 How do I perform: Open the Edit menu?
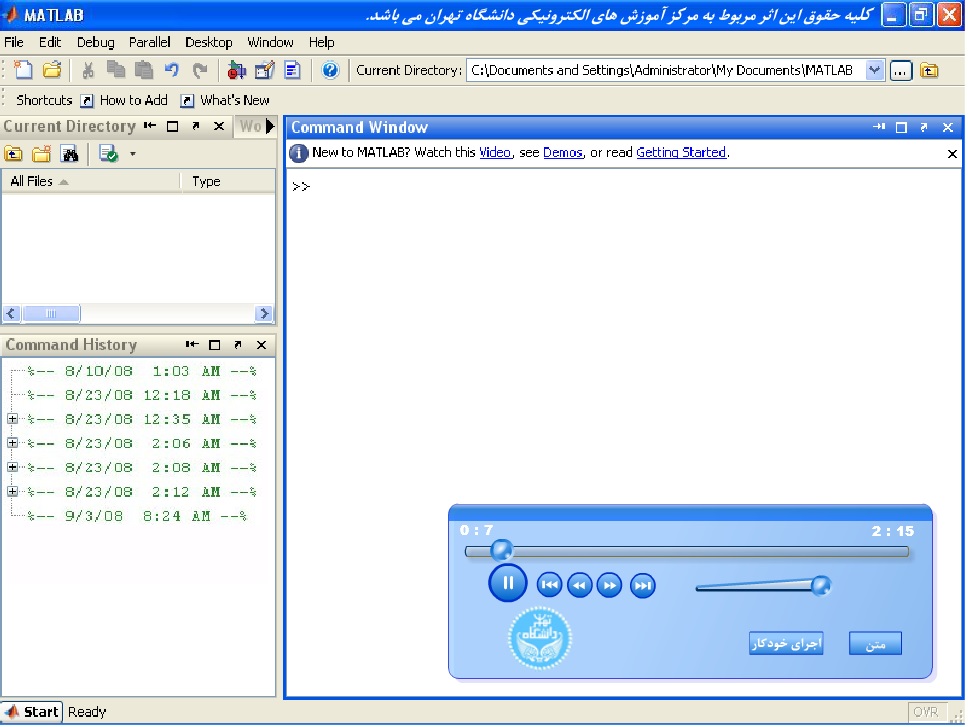coord(50,42)
